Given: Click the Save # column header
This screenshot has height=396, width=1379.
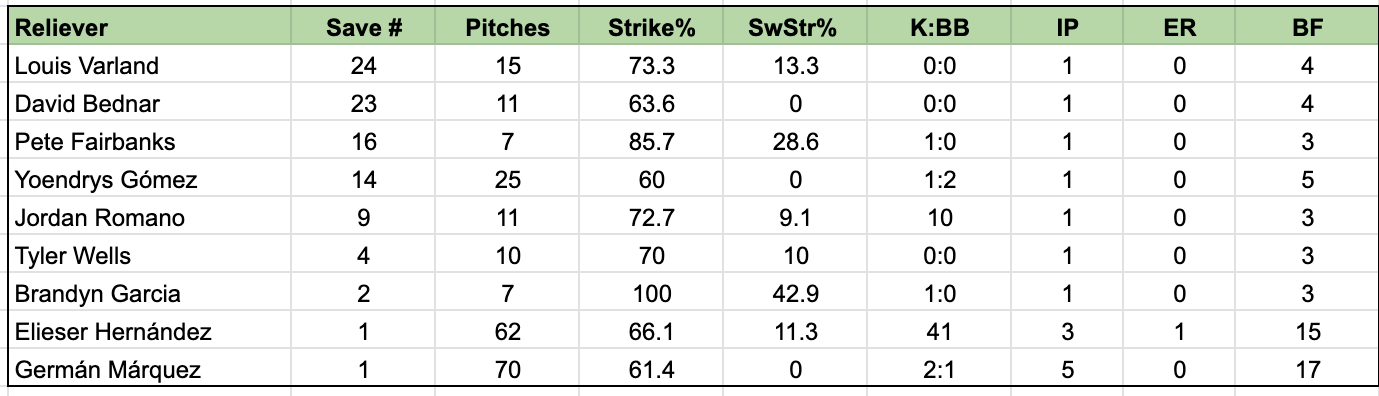Looking at the screenshot, I should coord(364,28).
